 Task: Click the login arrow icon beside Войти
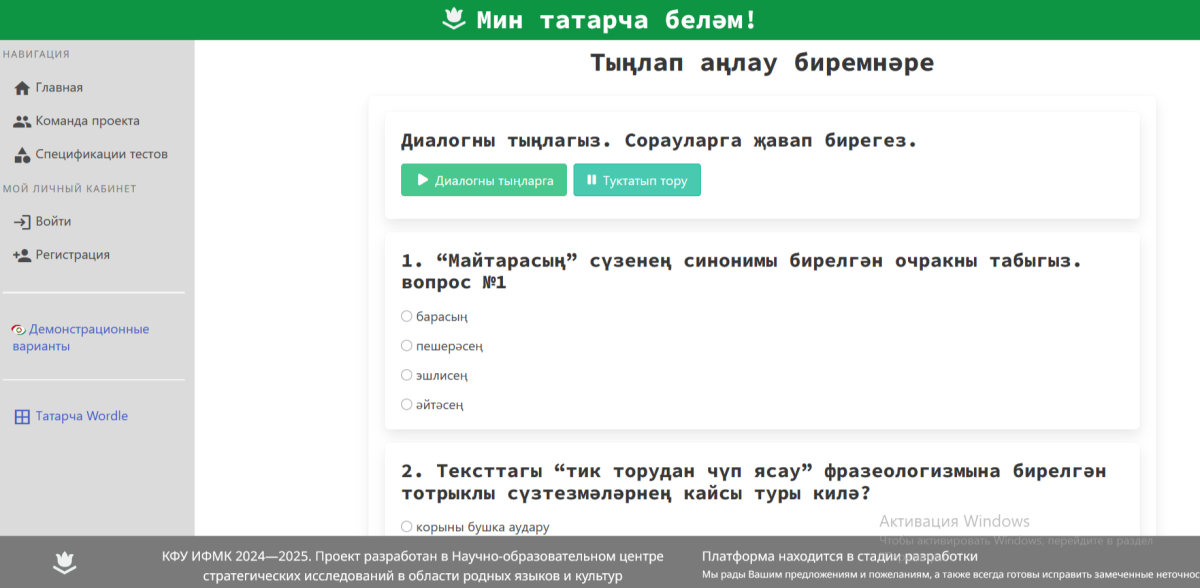22,222
